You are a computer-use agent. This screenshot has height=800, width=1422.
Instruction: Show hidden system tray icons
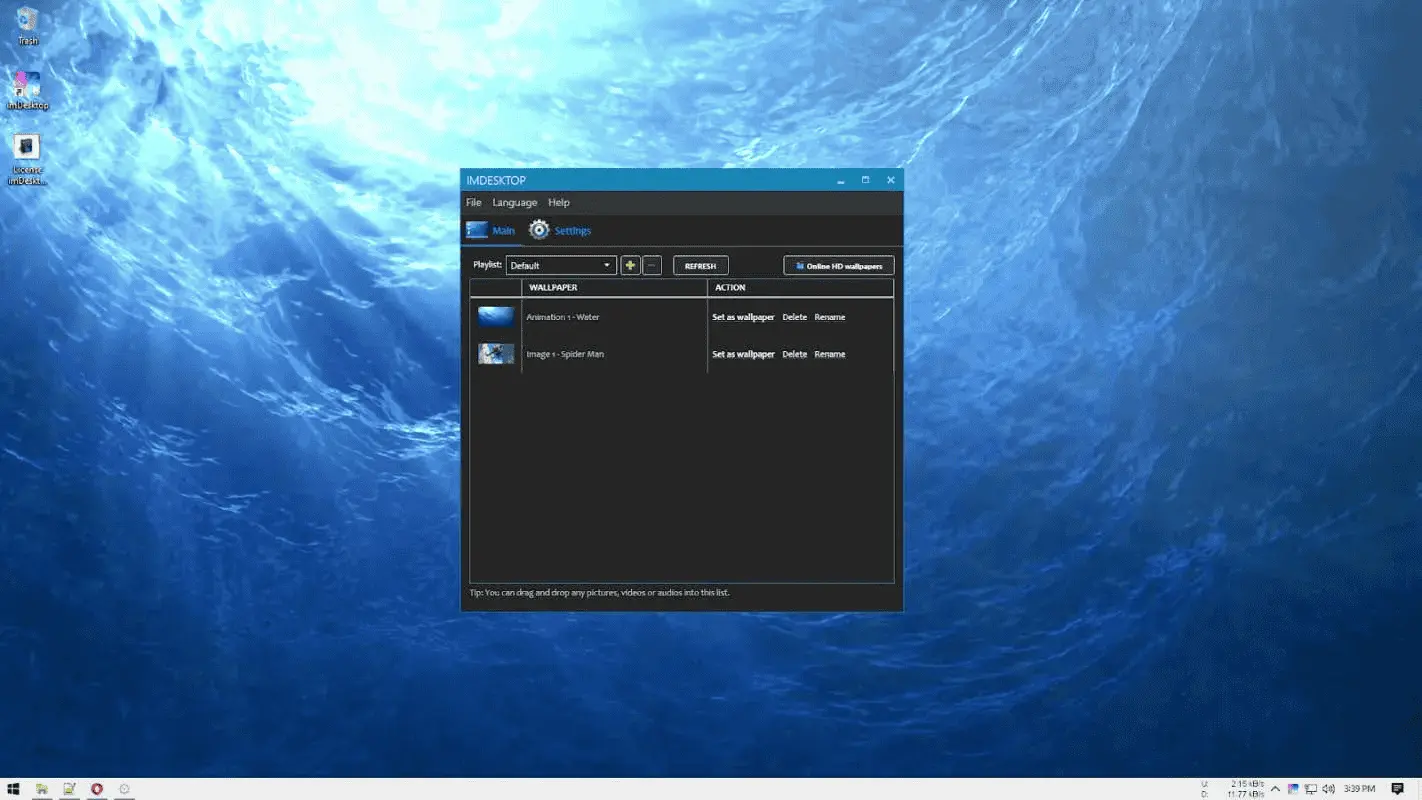click(1275, 789)
